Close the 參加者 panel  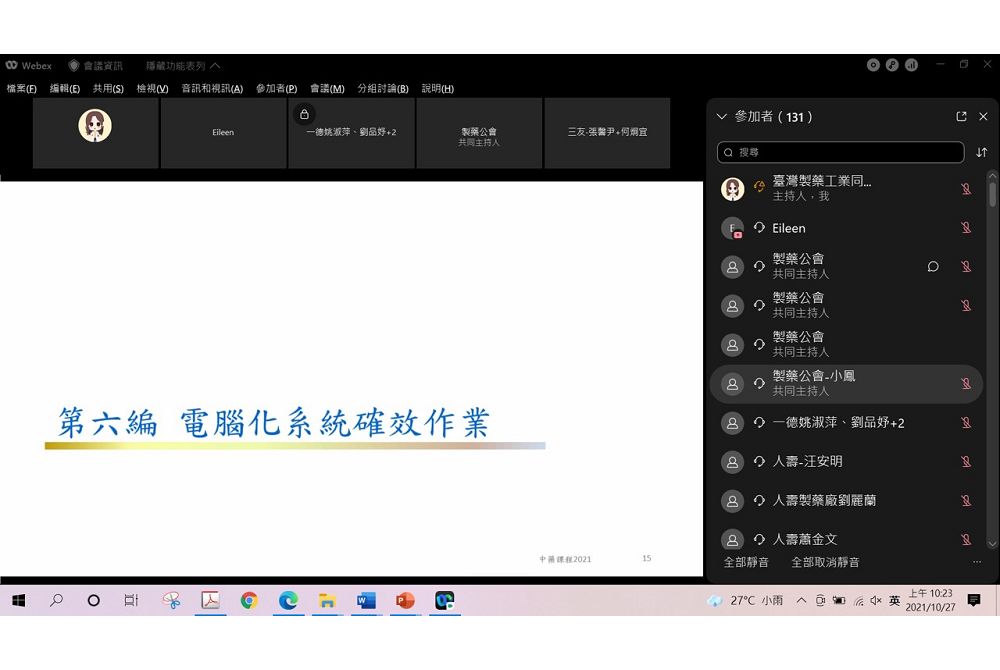click(x=983, y=116)
